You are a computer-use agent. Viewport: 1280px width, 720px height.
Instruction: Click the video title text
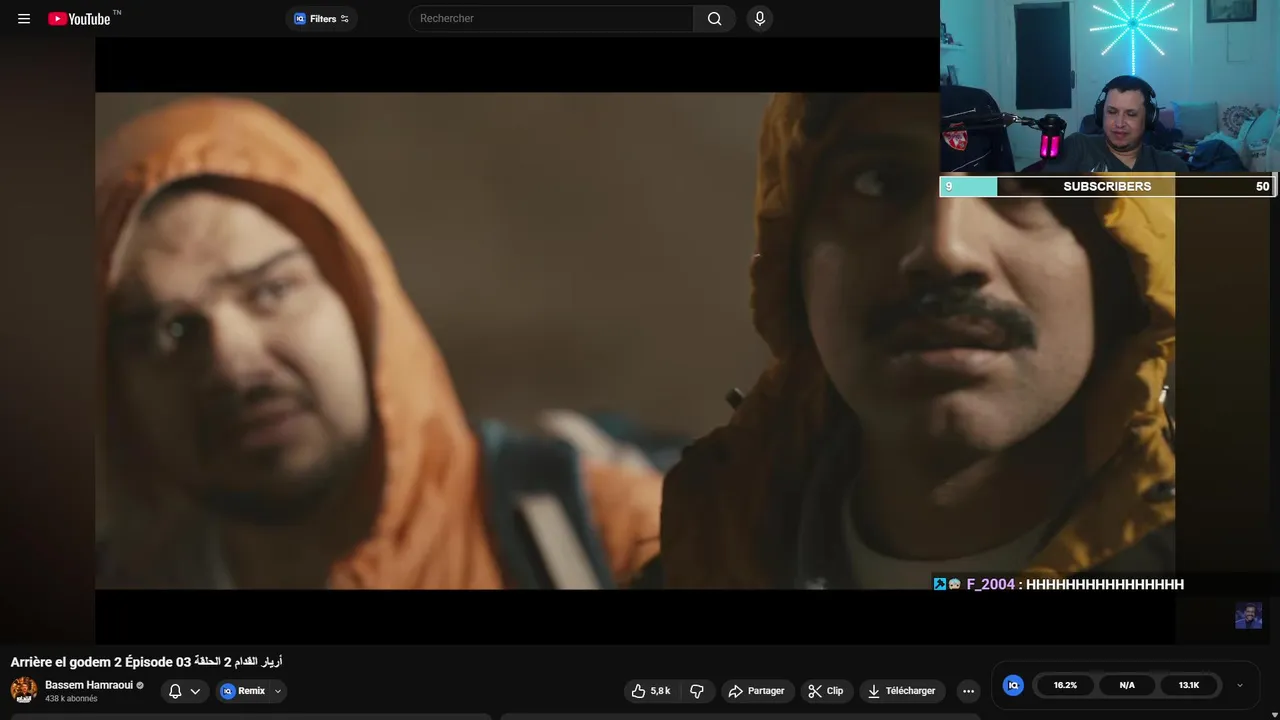click(x=146, y=662)
